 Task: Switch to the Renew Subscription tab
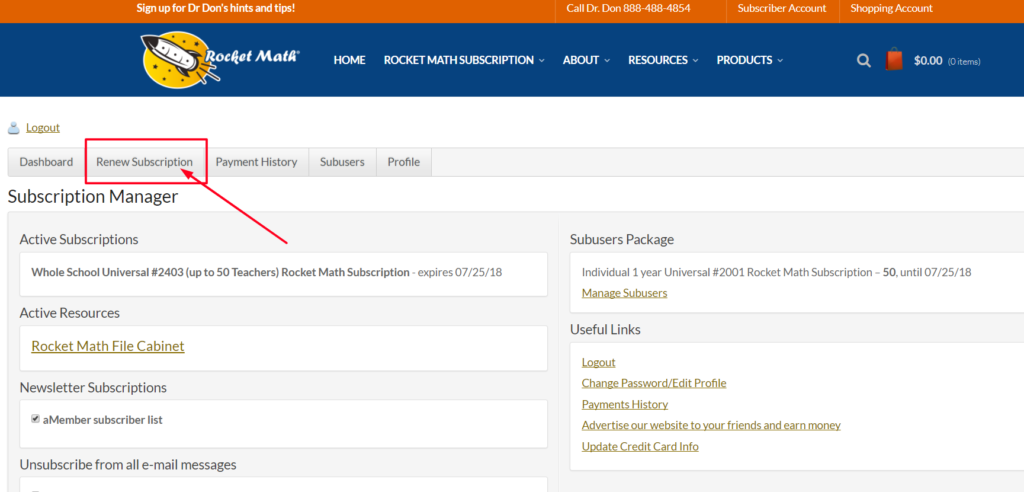[x=144, y=162]
